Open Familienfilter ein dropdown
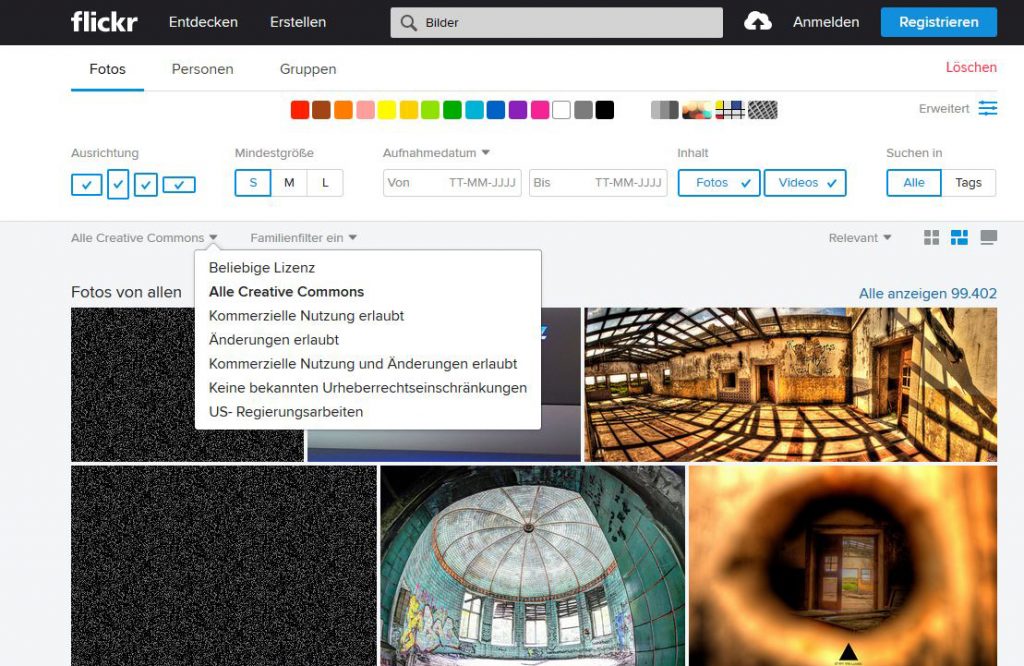Viewport: 1024px width, 666px height. click(303, 238)
